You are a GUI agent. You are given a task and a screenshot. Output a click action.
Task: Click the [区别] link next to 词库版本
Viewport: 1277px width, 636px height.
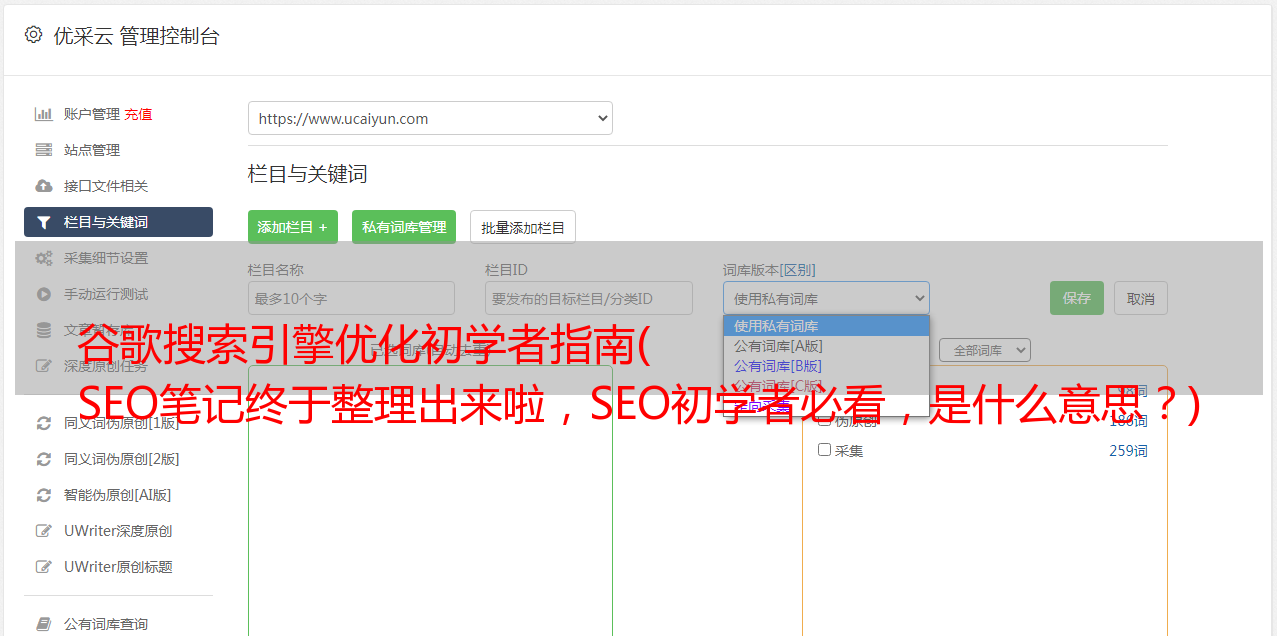[x=799, y=270]
